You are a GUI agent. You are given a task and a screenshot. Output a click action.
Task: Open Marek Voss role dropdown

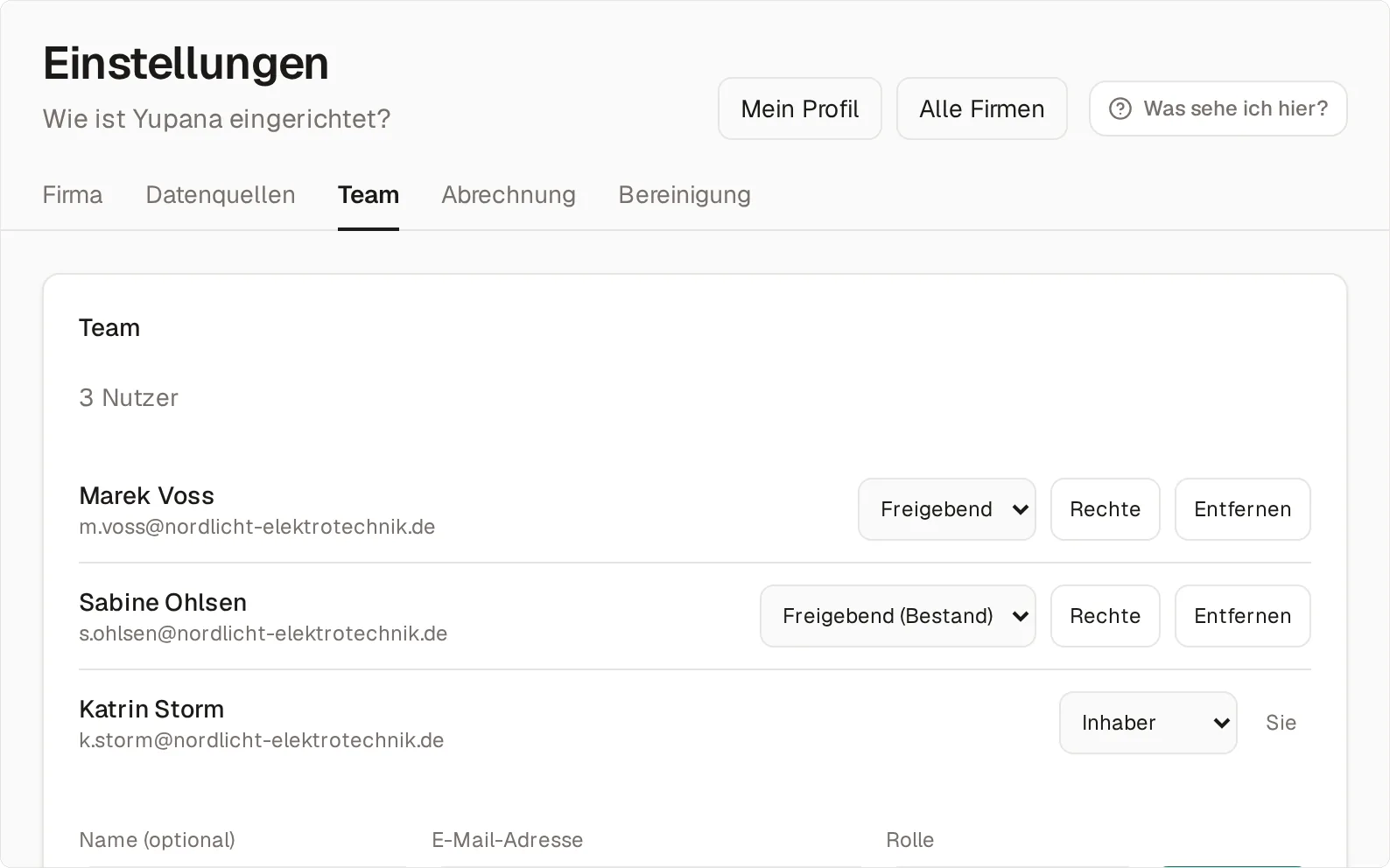click(947, 509)
